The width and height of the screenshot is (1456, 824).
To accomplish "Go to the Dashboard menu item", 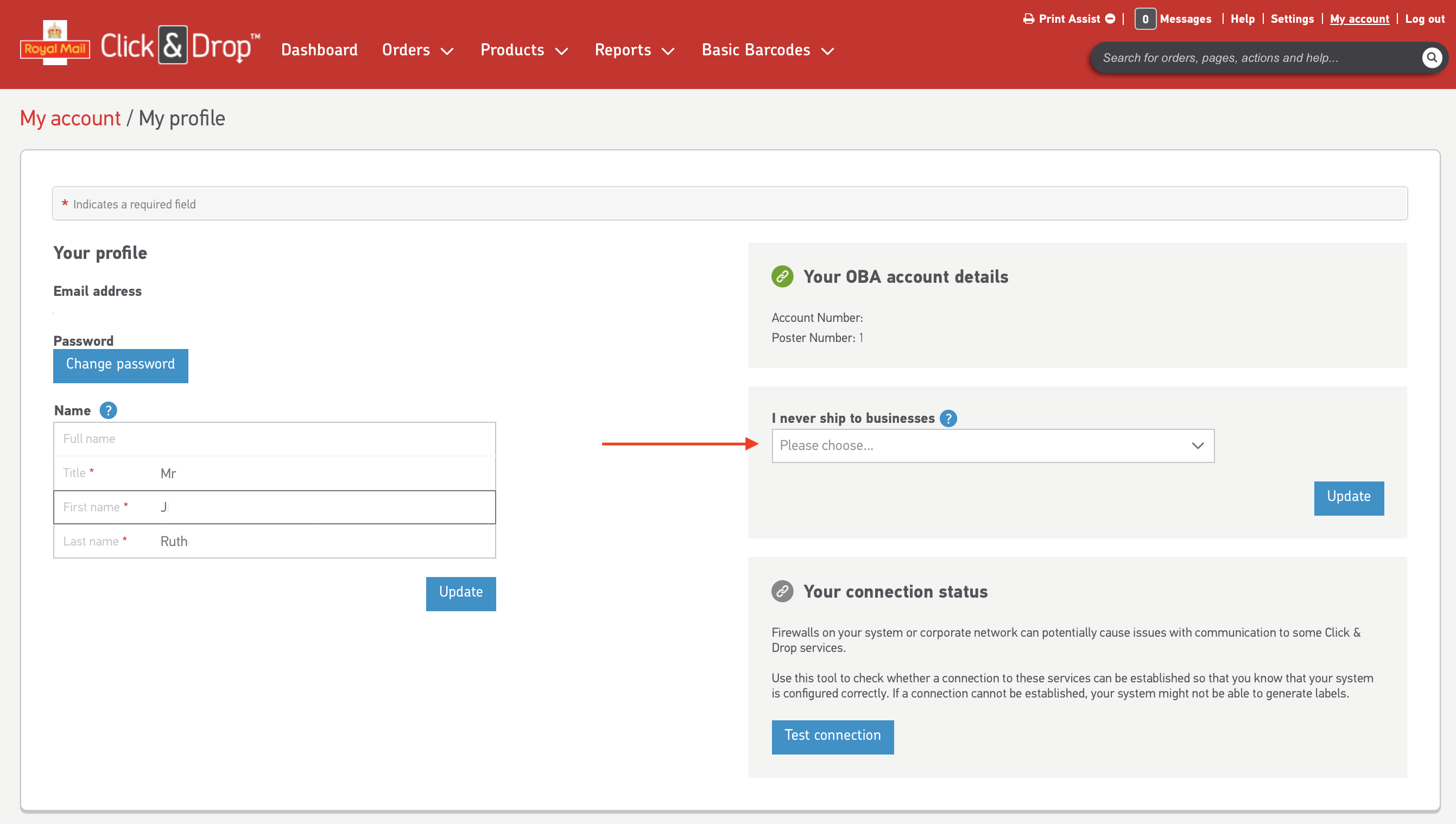I will pos(319,50).
